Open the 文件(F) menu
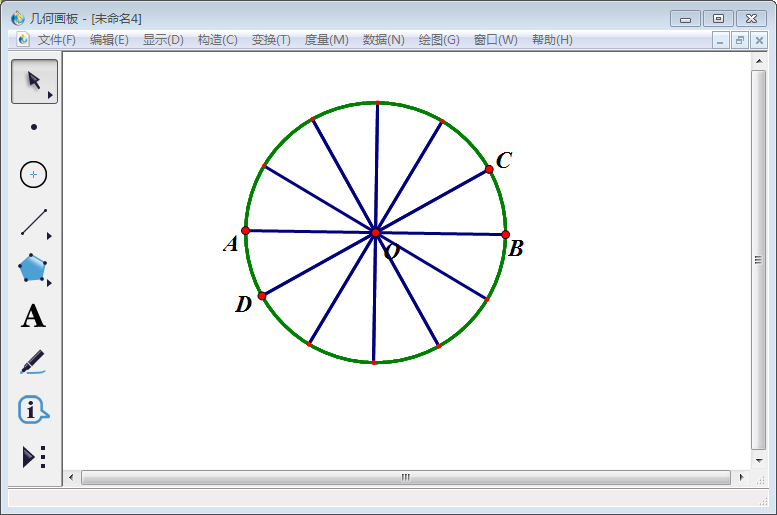Viewport: 777px width, 515px height. [57, 40]
